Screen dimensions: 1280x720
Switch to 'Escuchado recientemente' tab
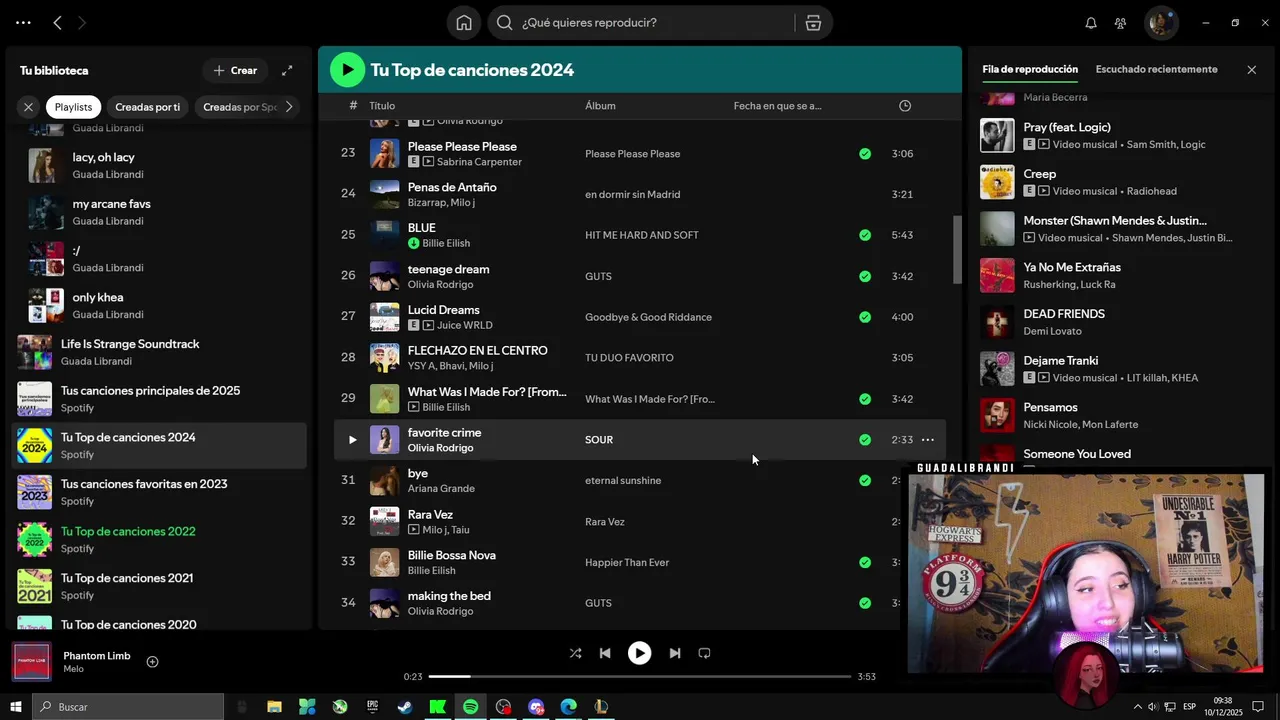coord(1156,70)
